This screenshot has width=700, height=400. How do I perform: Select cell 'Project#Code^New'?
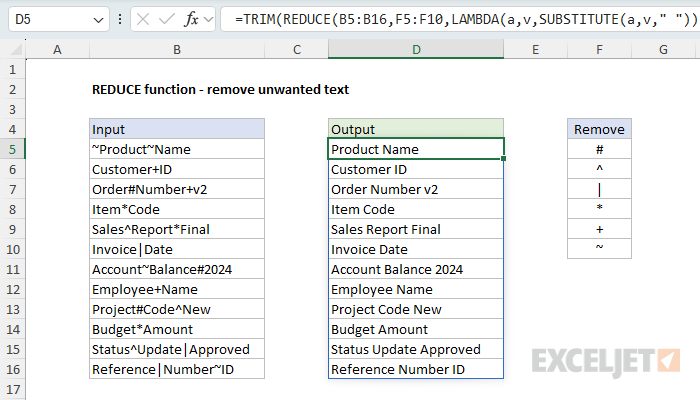(177, 309)
